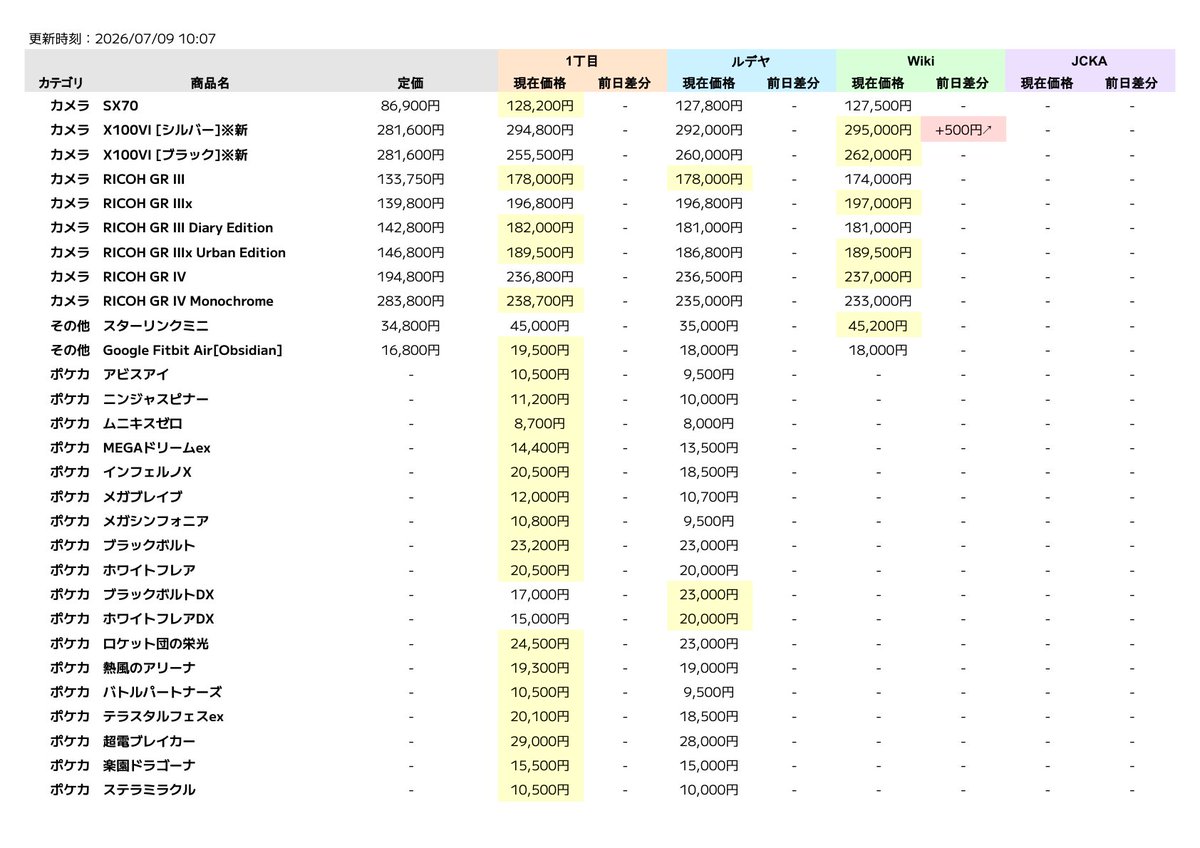The image size is (1200, 848).
Task: Select the ブラックボルトDX product name
Action: pos(158,594)
